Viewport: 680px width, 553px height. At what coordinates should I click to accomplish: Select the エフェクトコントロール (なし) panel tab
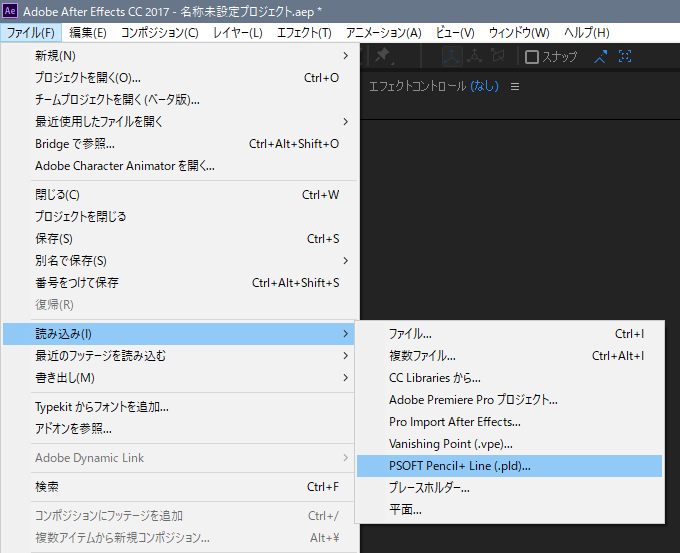click(x=434, y=86)
